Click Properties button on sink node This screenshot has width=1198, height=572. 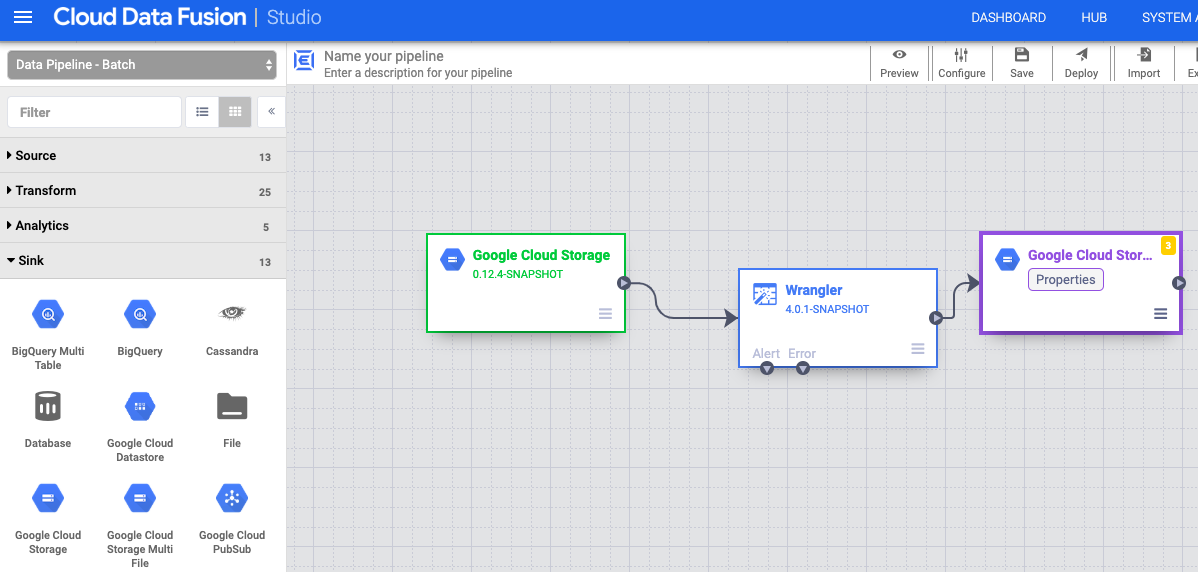click(1065, 280)
